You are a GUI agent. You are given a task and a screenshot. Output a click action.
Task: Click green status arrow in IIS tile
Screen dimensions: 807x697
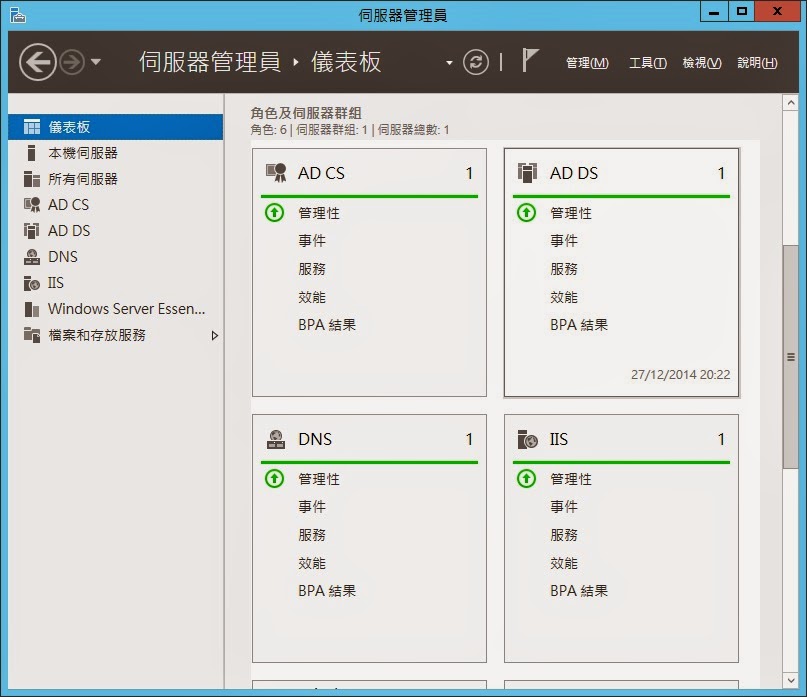click(x=527, y=479)
